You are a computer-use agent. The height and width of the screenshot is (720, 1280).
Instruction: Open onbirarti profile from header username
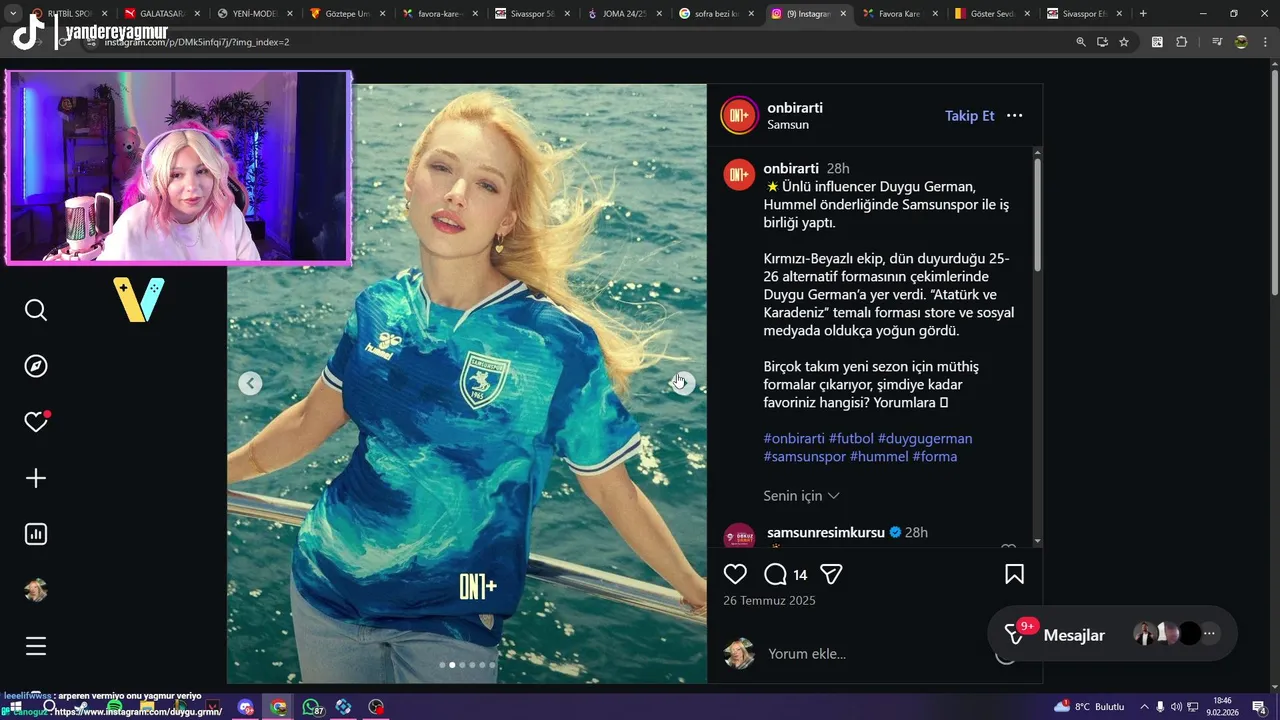coord(795,107)
